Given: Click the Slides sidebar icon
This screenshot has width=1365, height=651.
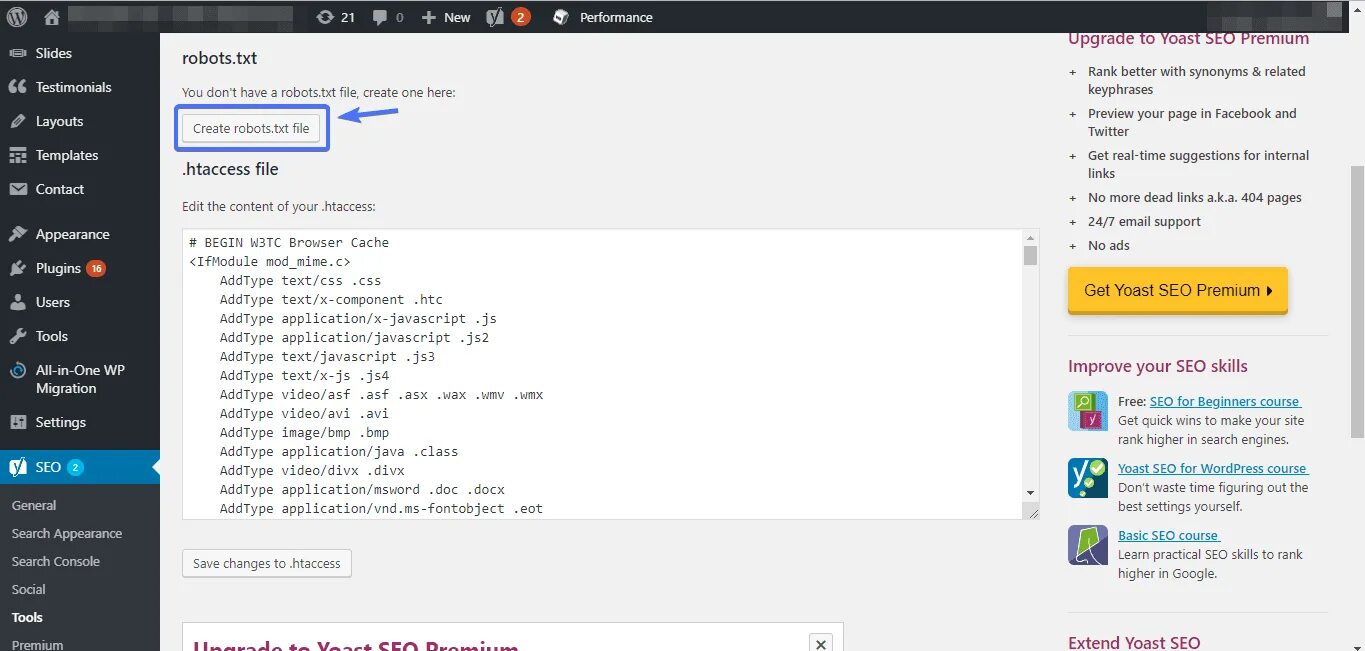Looking at the screenshot, I should tap(17, 53).
